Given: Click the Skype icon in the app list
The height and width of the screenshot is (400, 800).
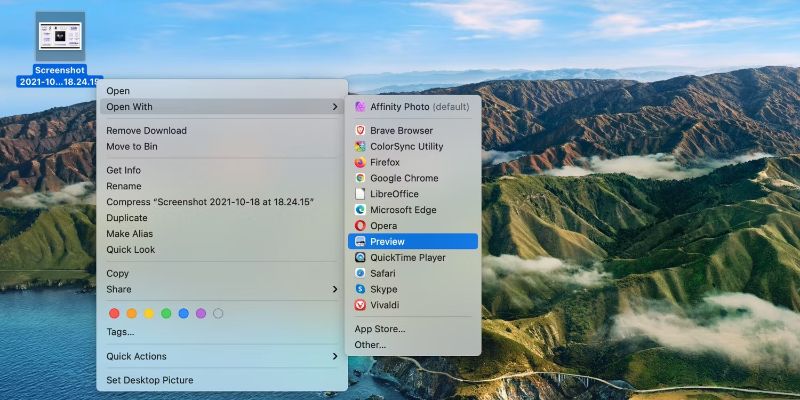Looking at the screenshot, I should 360,289.
